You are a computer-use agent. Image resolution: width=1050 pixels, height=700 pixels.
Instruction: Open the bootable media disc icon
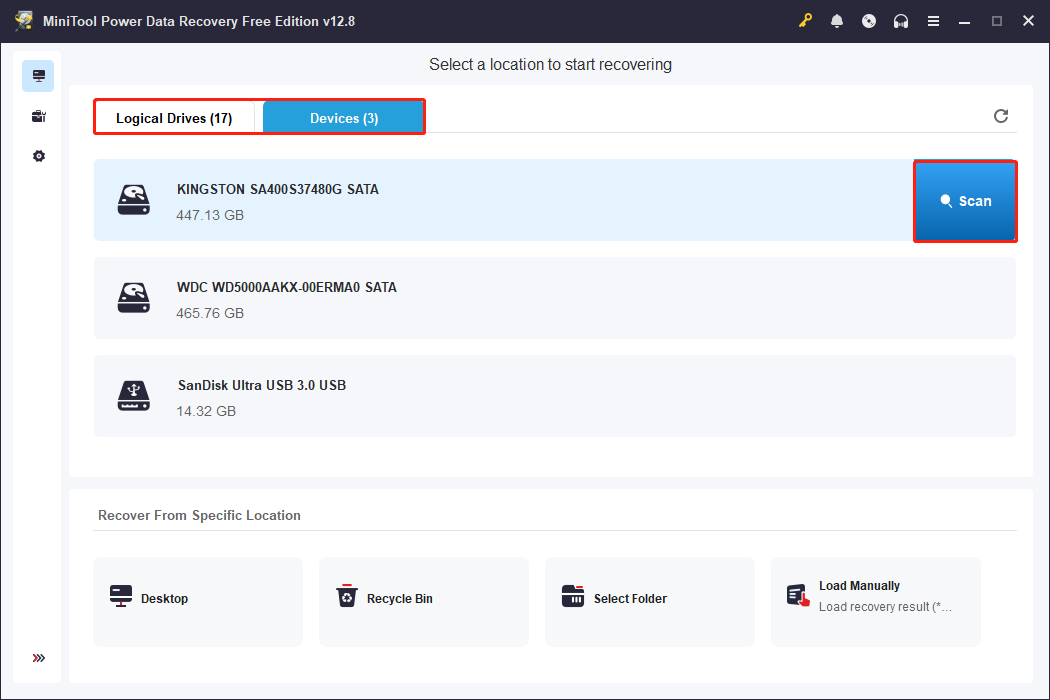click(869, 21)
